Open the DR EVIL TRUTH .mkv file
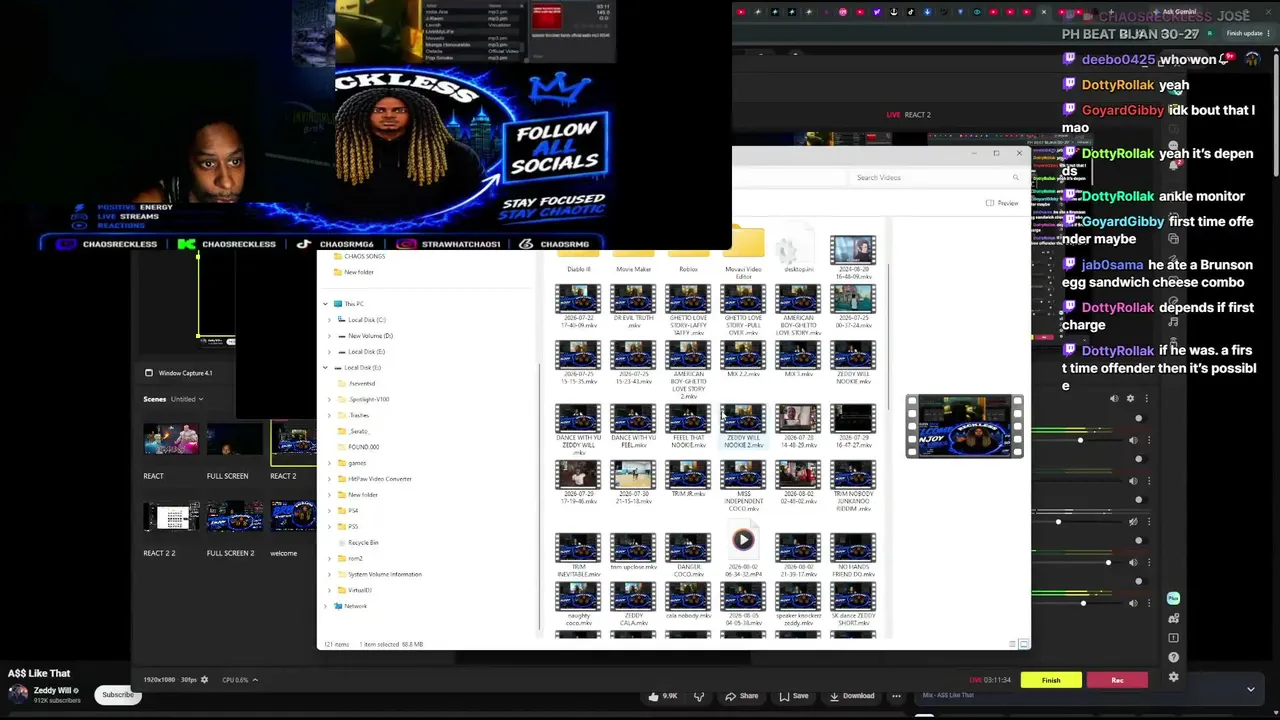This screenshot has width=1280, height=720. [633, 307]
